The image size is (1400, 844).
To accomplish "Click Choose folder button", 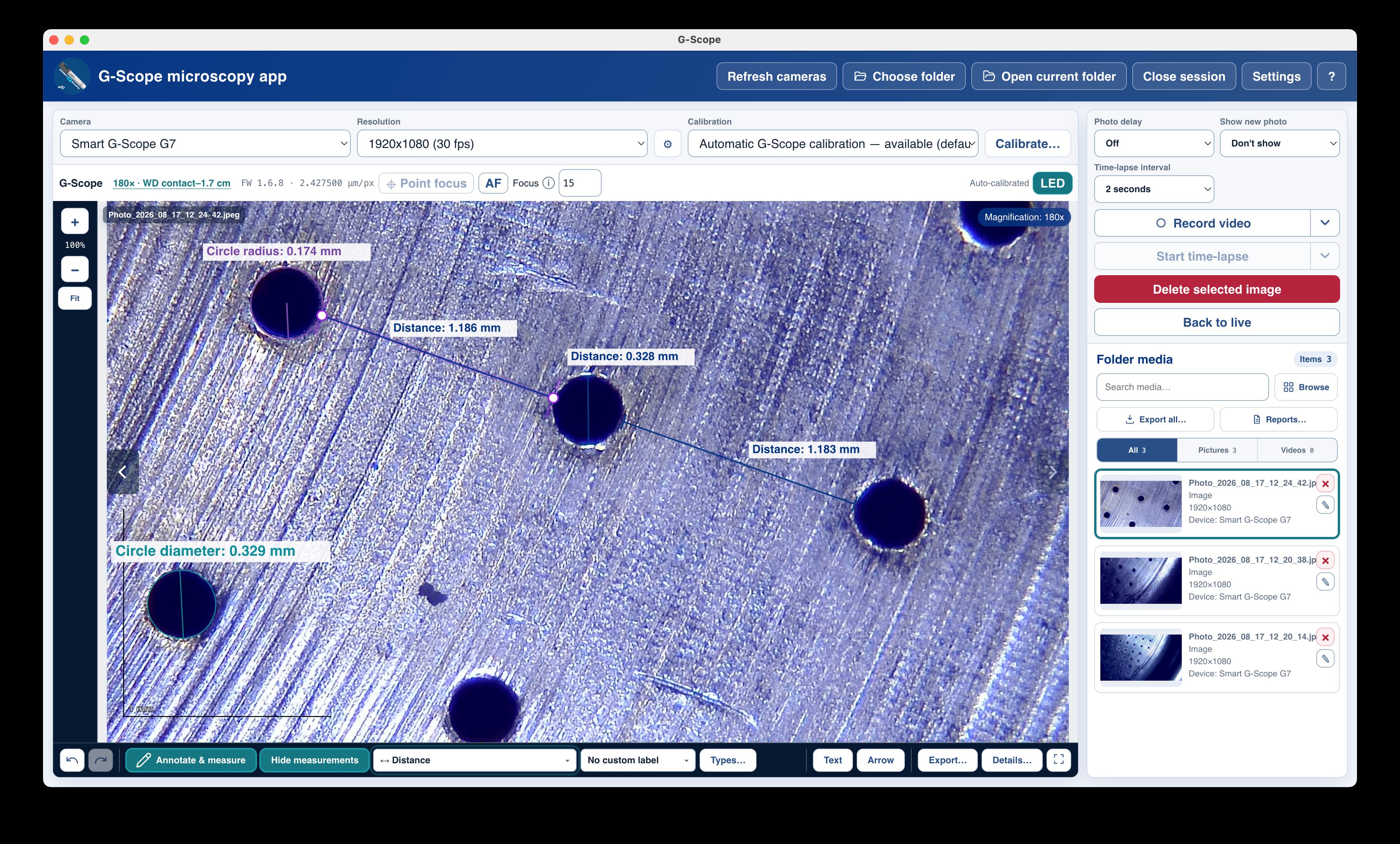I will [903, 76].
